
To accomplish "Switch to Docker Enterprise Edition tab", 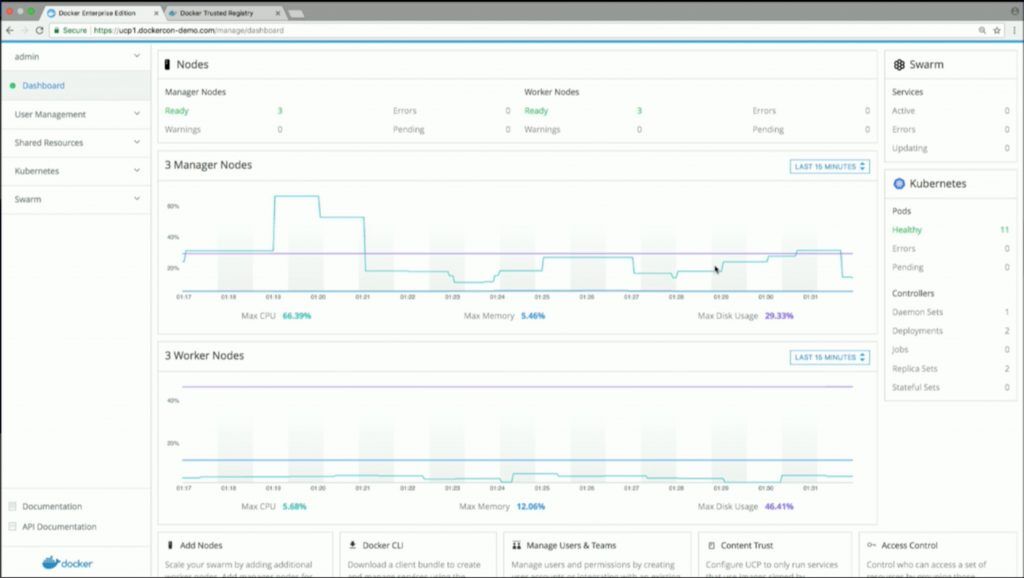I will tap(103, 13).
